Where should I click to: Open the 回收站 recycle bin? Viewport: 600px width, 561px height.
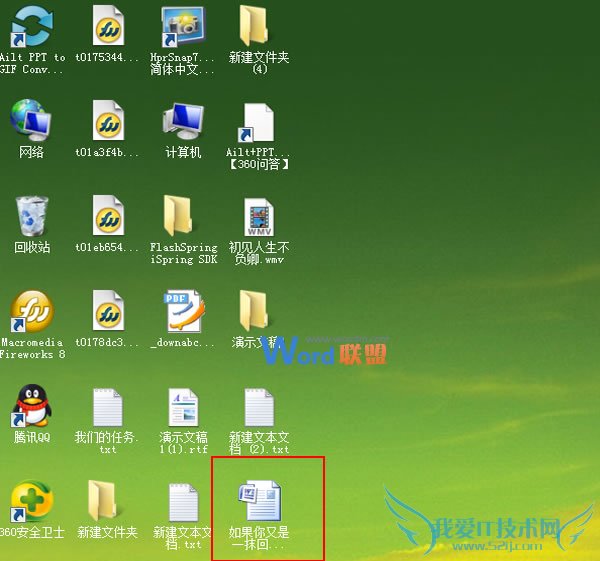(32, 216)
